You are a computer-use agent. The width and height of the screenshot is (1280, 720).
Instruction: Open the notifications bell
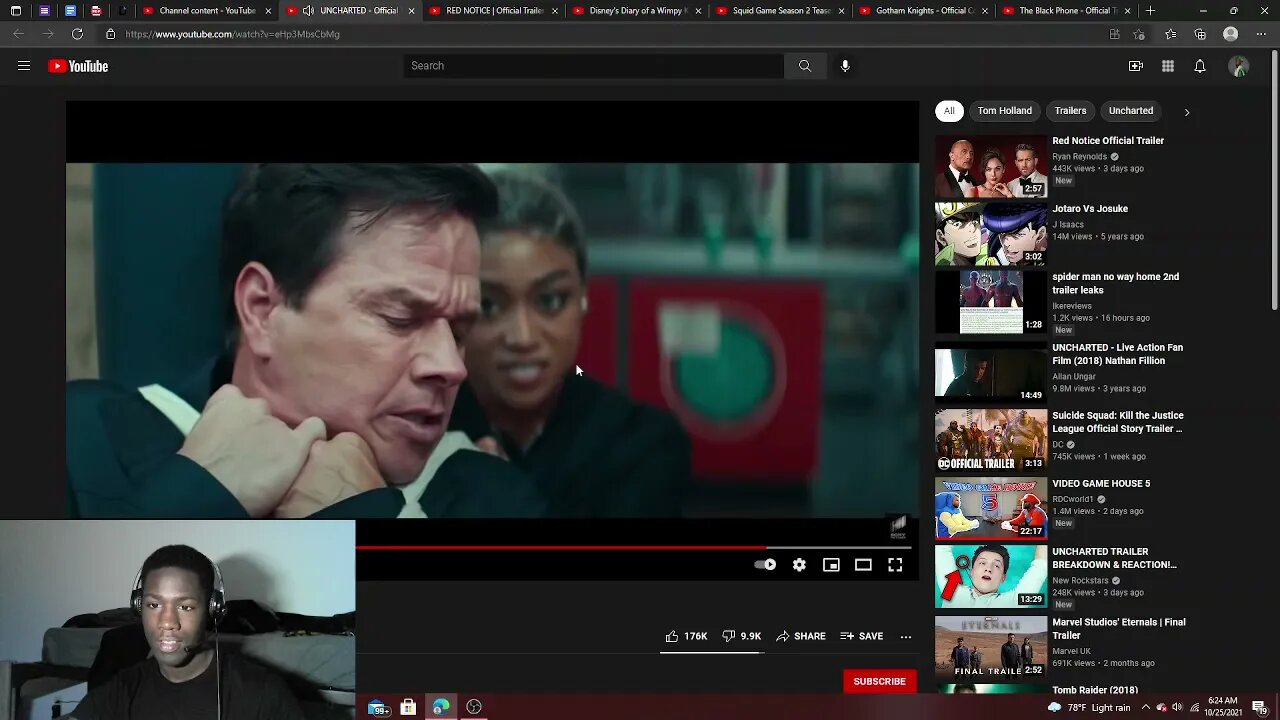click(1200, 66)
